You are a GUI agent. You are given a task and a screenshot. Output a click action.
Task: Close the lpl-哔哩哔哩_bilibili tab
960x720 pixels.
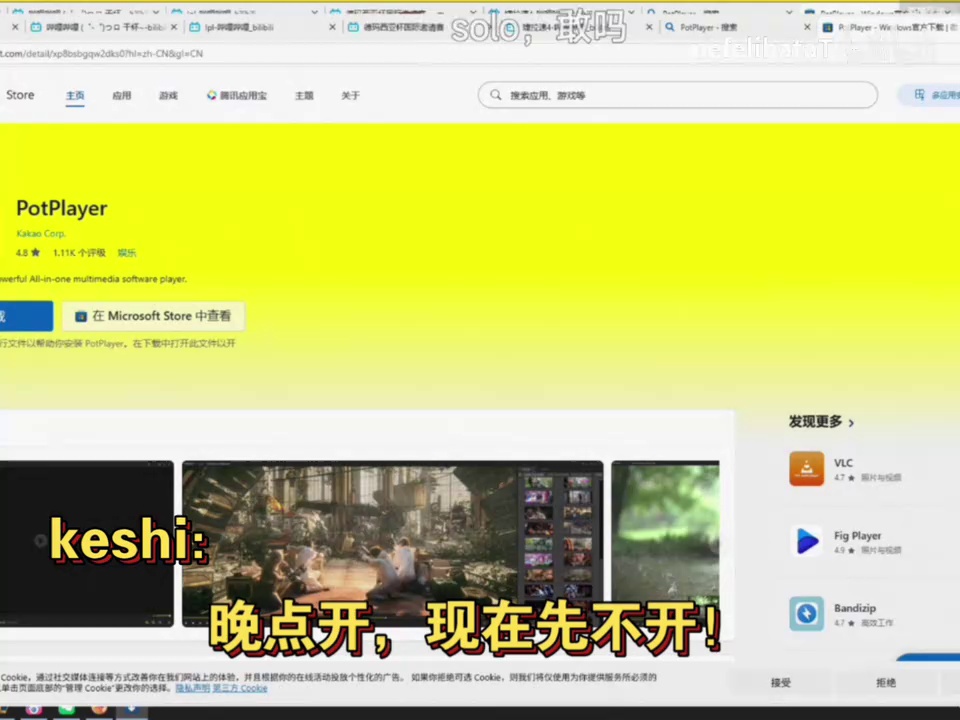pos(332,27)
